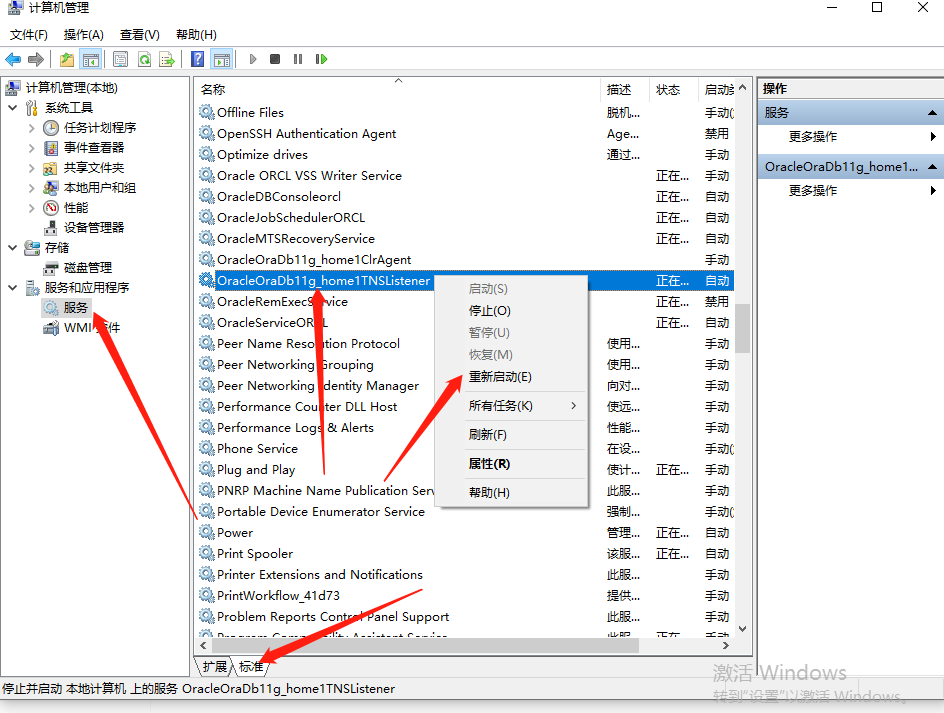
Task: Click the horizontal scrollbar right arrow
Action: point(726,645)
